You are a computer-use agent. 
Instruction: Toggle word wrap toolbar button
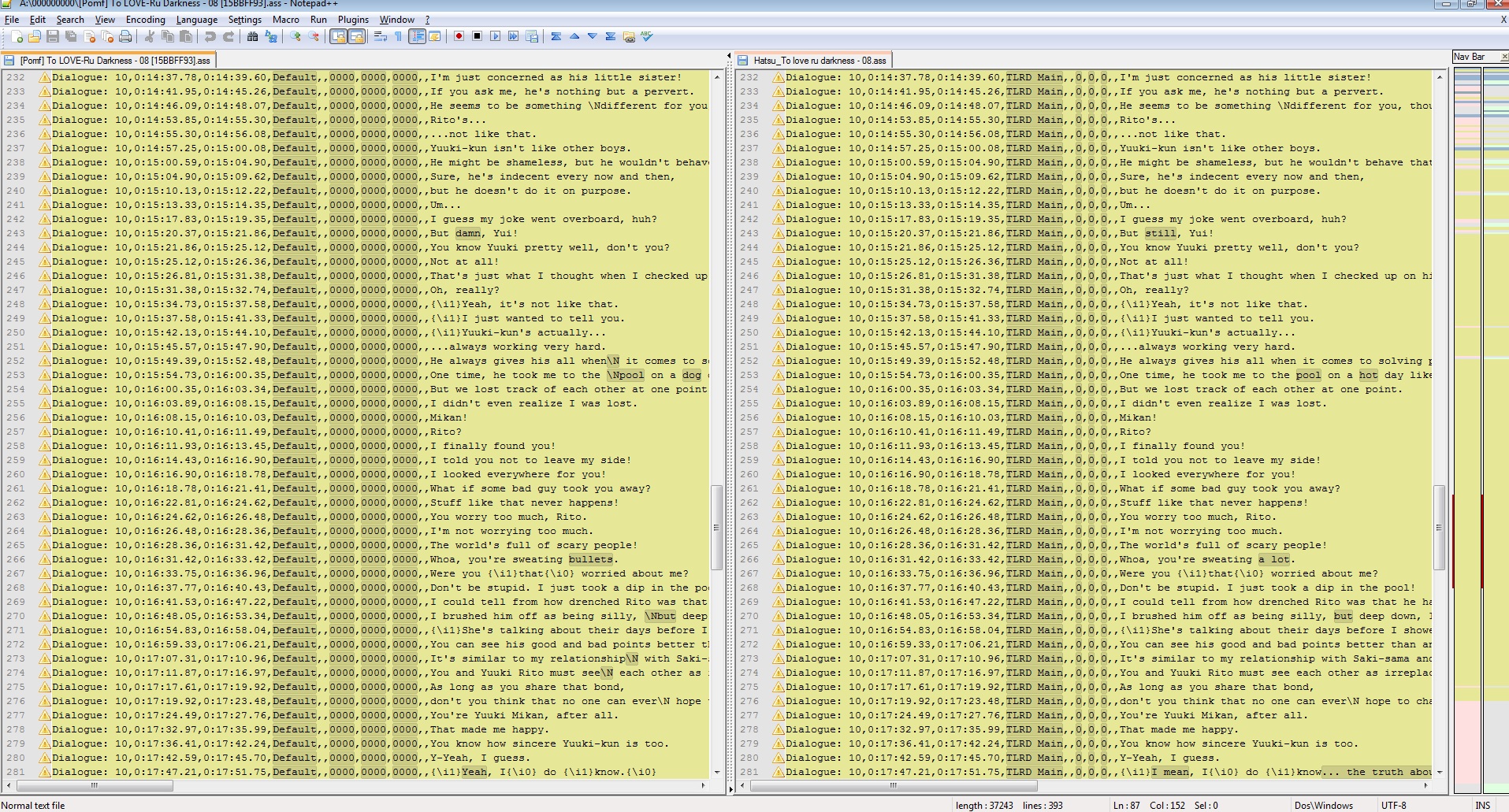pyautogui.click(x=381, y=36)
